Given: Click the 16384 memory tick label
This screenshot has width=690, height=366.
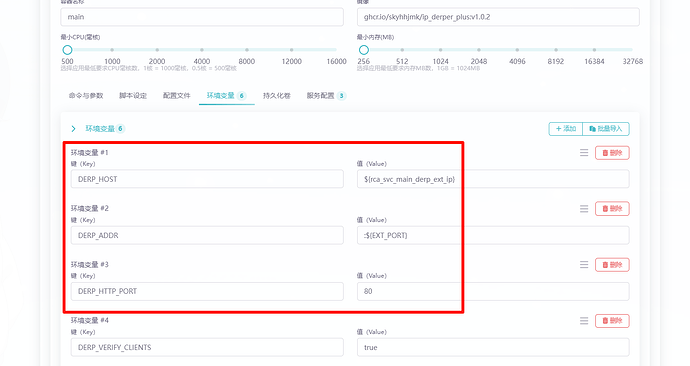Looking at the screenshot, I should click(x=594, y=61).
